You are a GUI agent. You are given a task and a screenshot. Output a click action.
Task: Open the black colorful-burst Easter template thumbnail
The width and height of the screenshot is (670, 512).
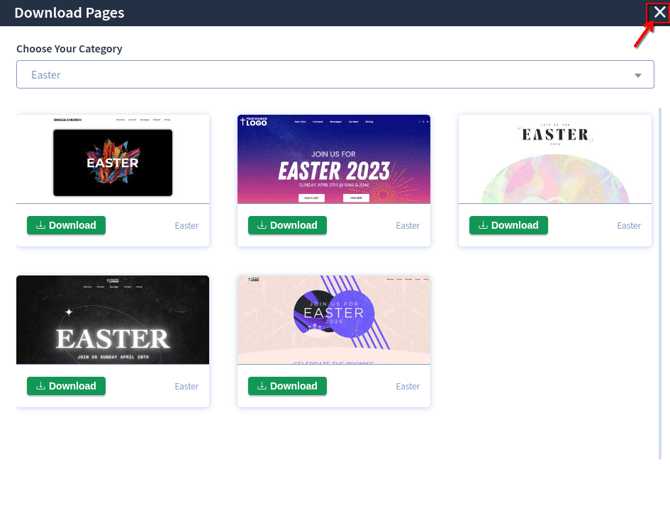point(113,160)
